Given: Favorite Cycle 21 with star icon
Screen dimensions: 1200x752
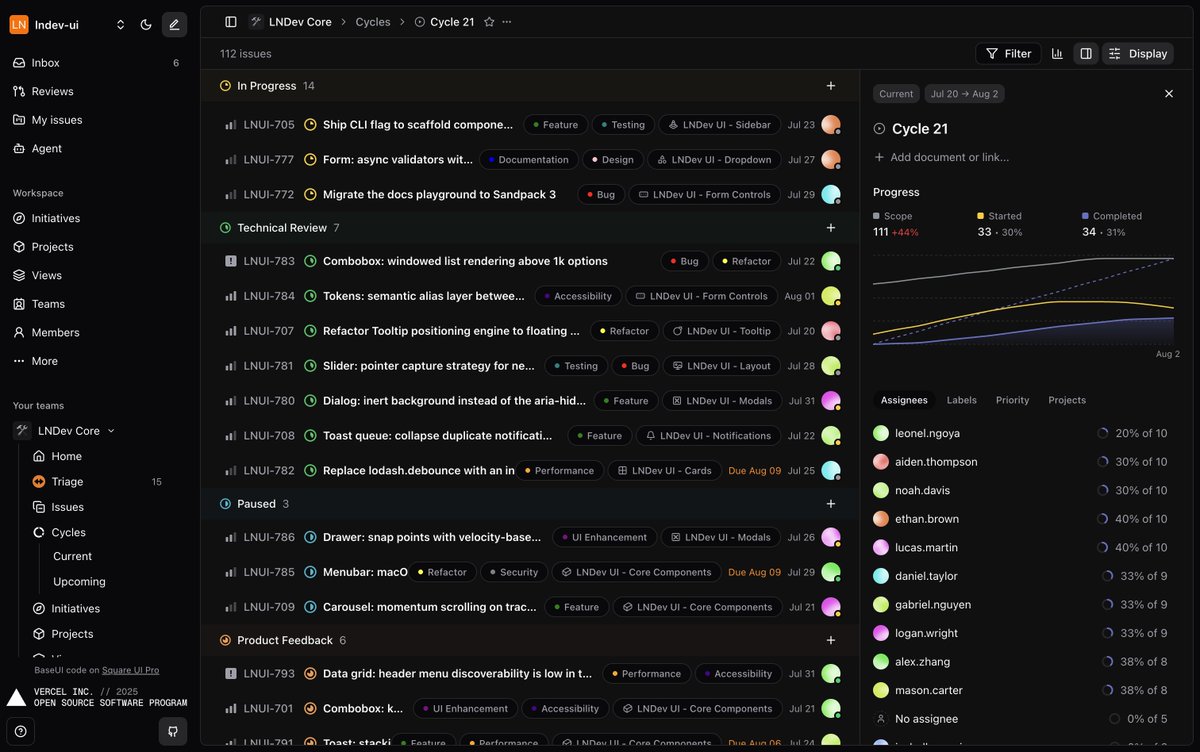Looking at the screenshot, I should click(x=489, y=21).
